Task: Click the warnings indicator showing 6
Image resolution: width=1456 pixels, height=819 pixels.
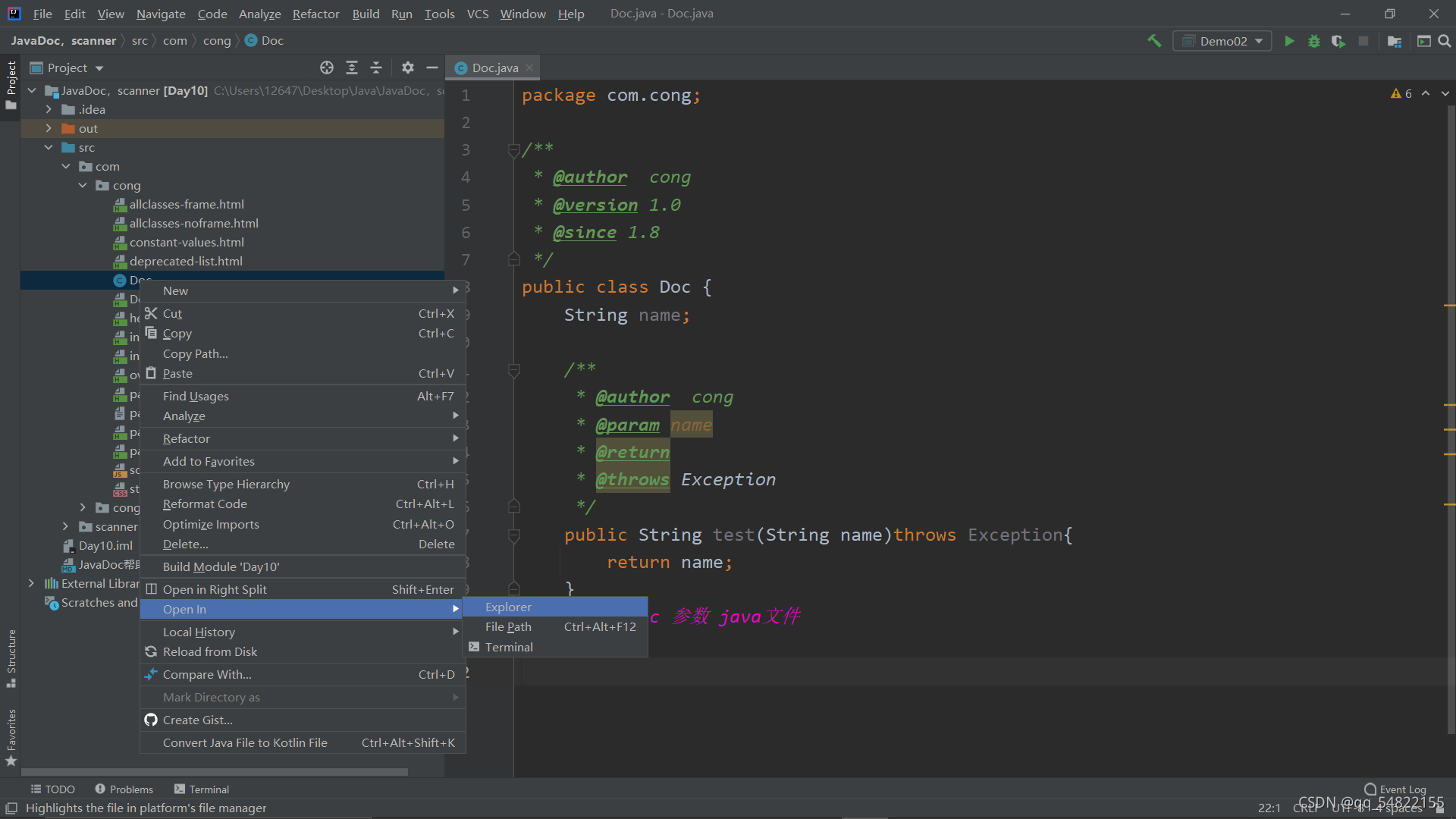Action: pos(1401,93)
